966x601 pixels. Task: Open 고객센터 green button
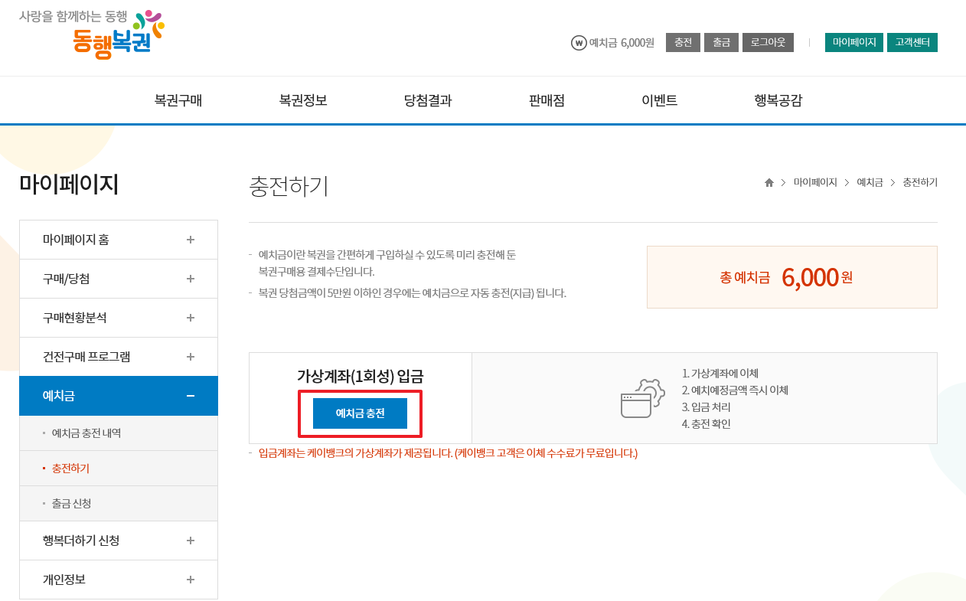coord(912,42)
